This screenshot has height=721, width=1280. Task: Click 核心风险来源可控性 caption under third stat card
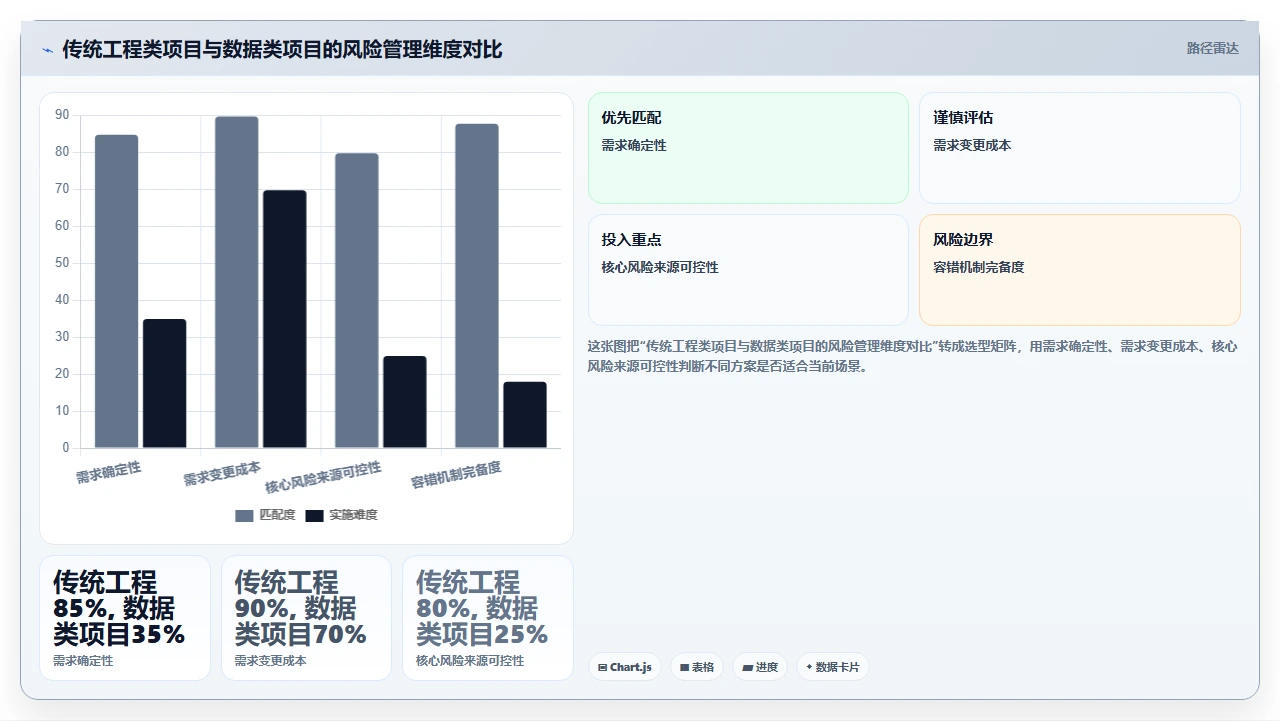coord(470,661)
